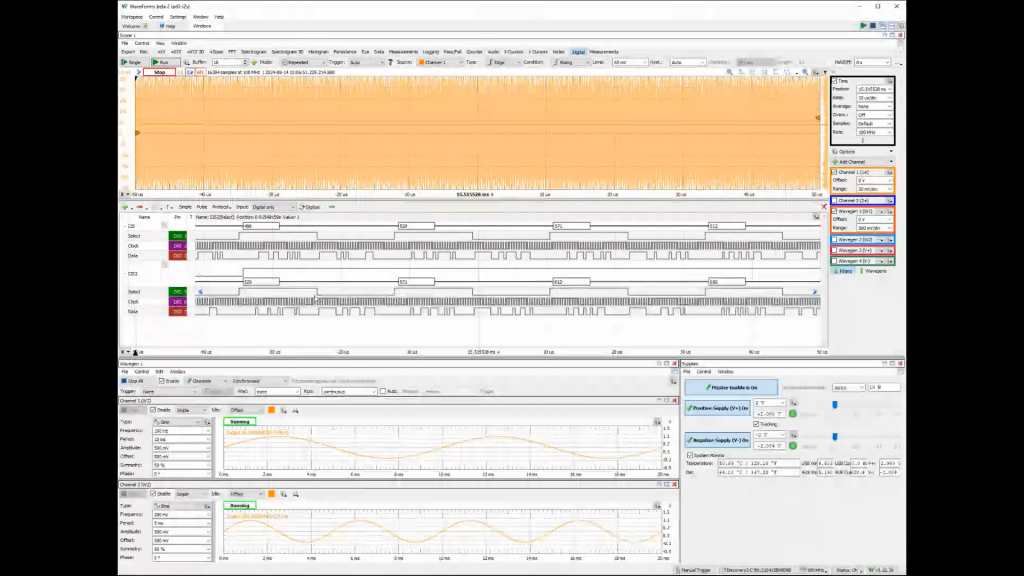The image size is (1024, 576).
Task: Open Channel 1 Range dropdown
Action: coord(874,189)
